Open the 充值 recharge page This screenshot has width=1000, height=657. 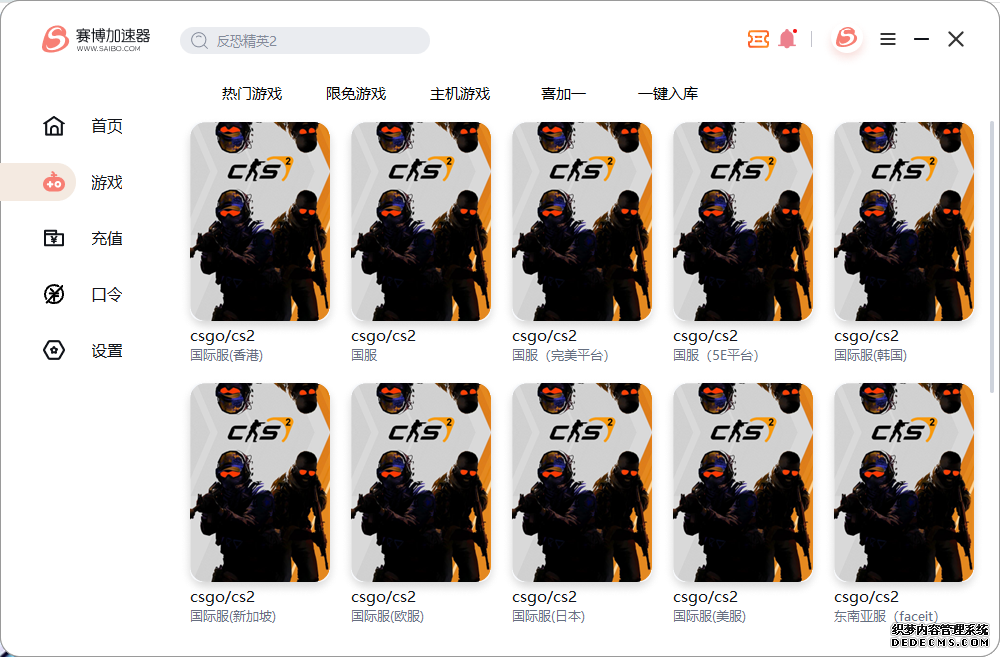[83, 239]
